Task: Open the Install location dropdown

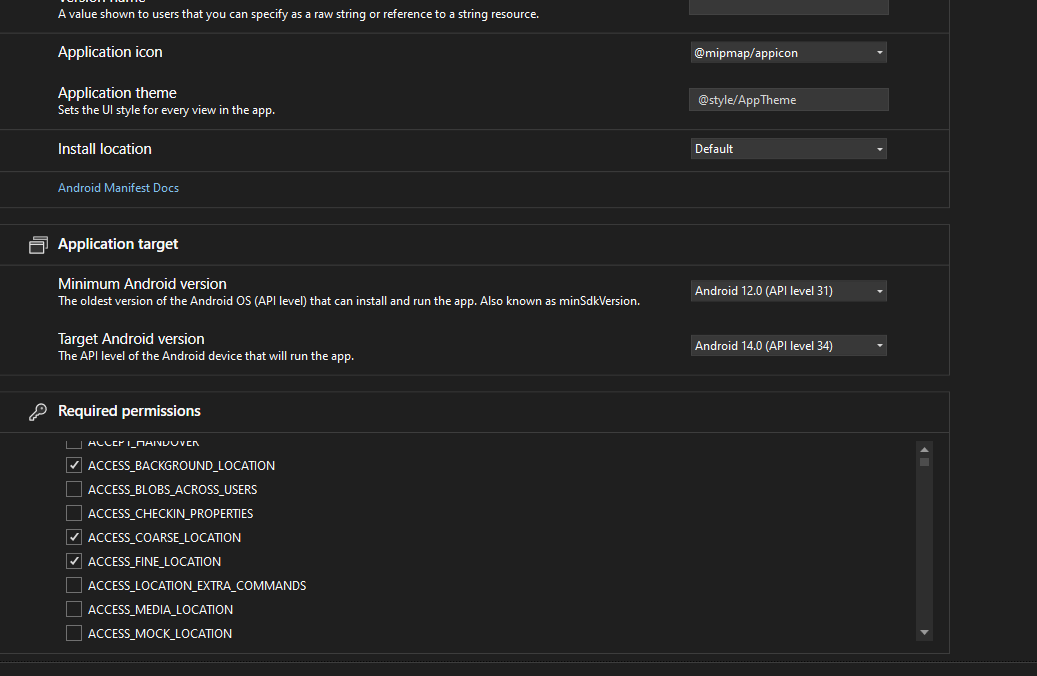Action: point(788,149)
